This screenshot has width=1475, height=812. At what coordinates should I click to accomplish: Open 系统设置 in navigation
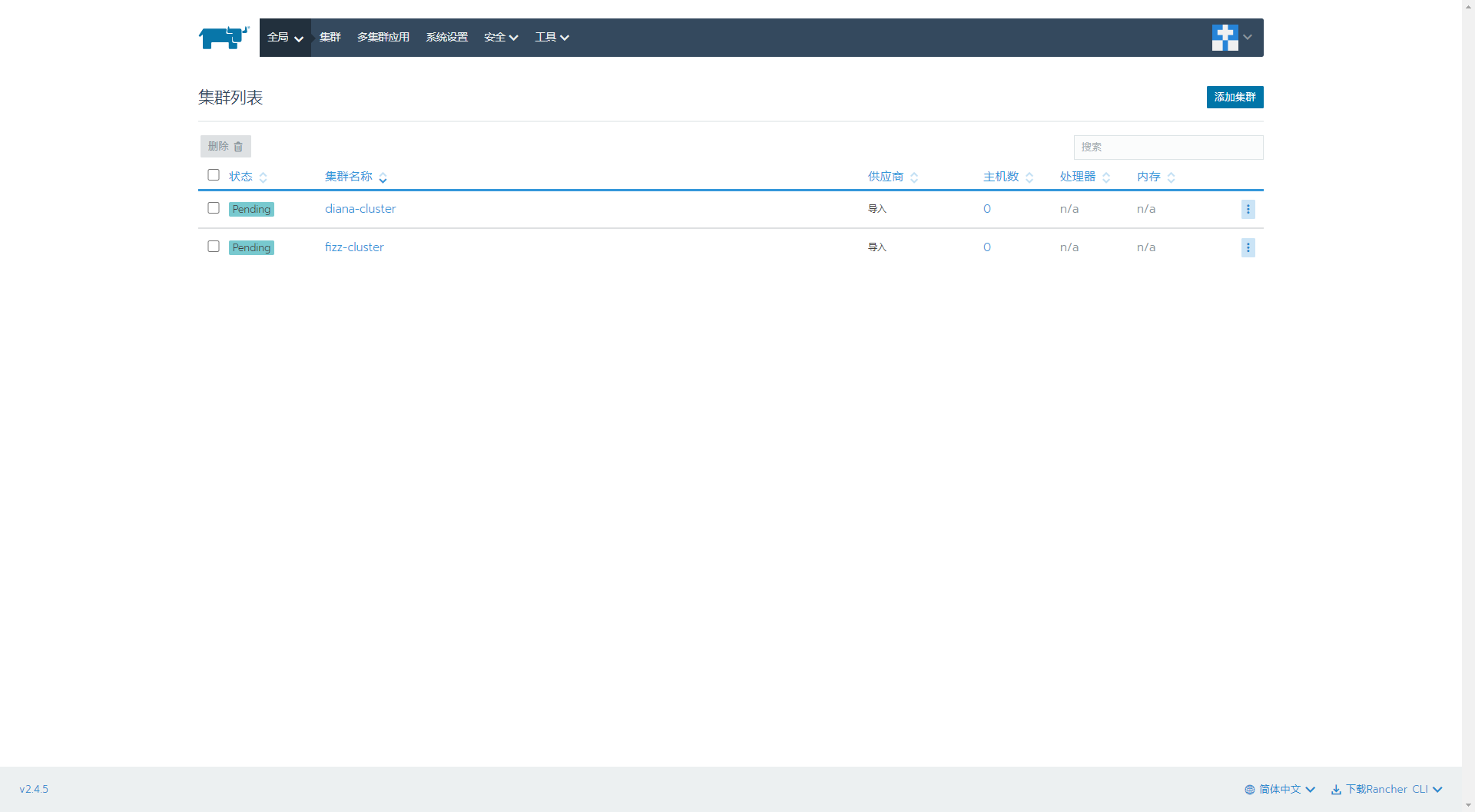[447, 37]
